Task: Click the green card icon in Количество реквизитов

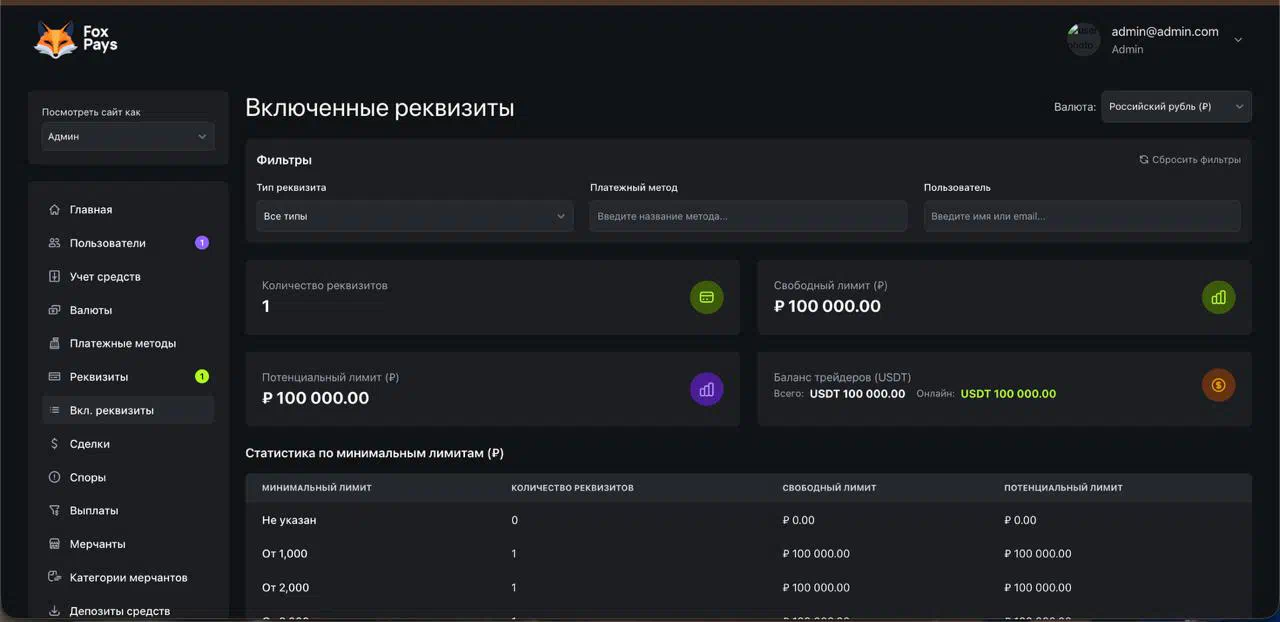Action: tap(706, 297)
